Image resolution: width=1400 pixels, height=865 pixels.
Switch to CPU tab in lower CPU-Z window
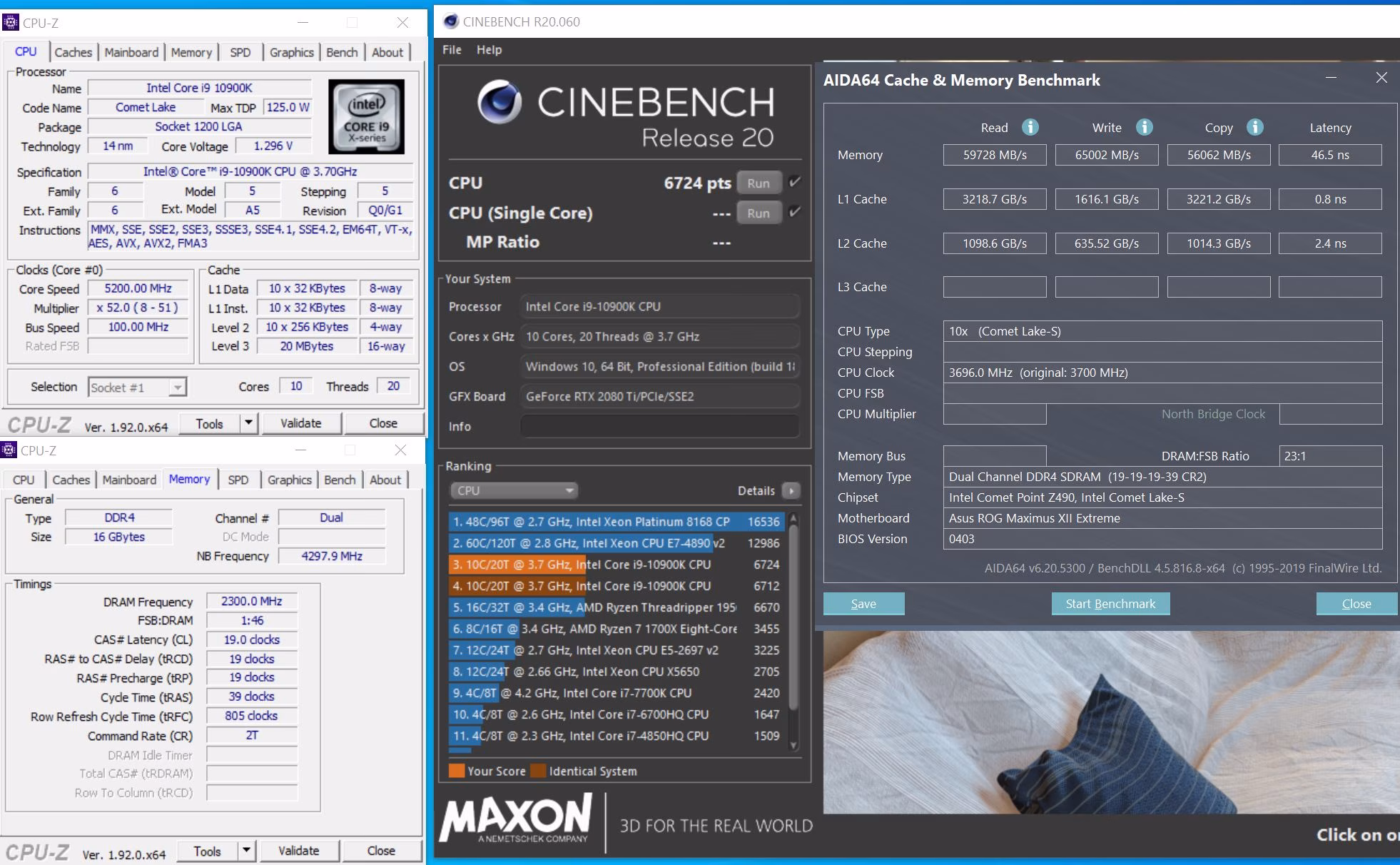[x=24, y=480]
